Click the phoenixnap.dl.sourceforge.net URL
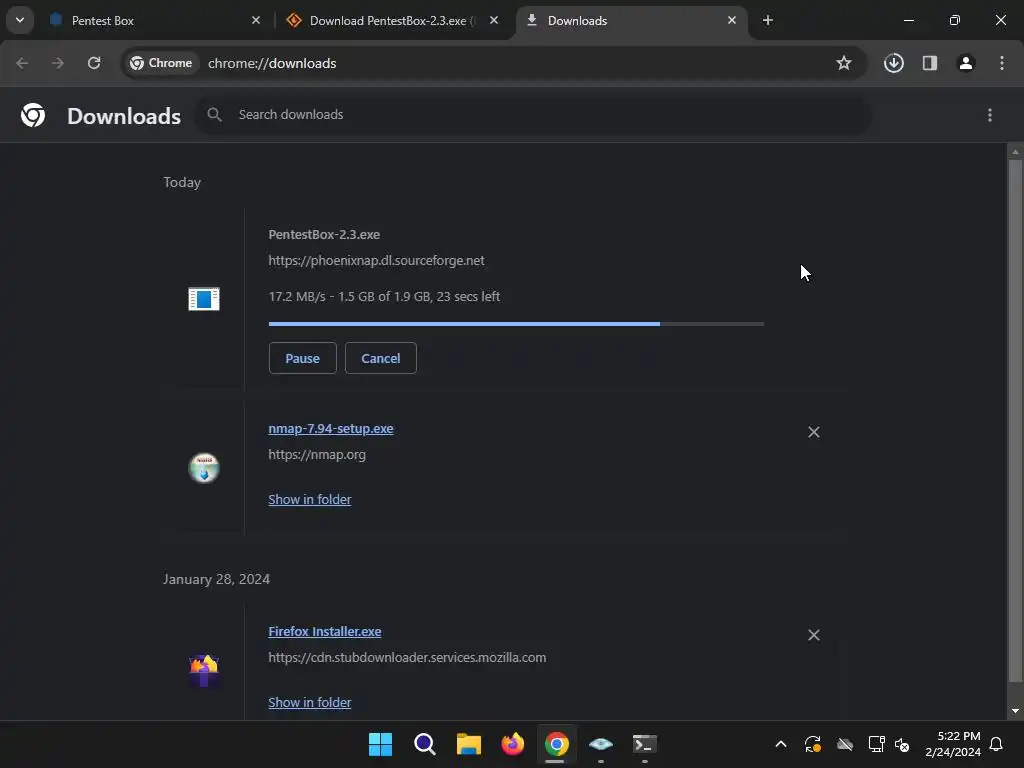The width and height of the screenshot is (1024, 768). coord(376,261)
